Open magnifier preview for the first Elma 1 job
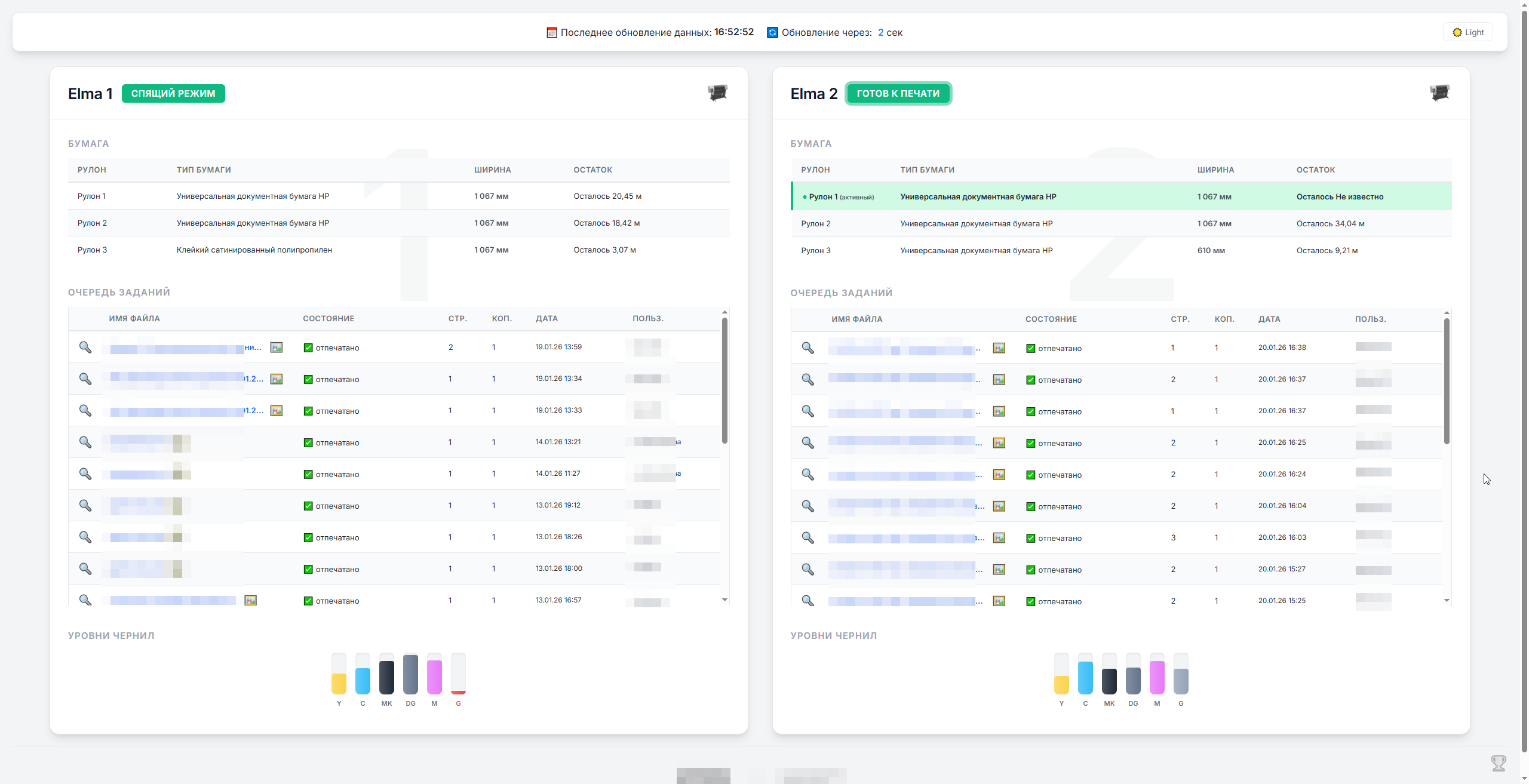Image resolution: width=1529 pixels, height=784 pixels. click(x=85, y=347)
